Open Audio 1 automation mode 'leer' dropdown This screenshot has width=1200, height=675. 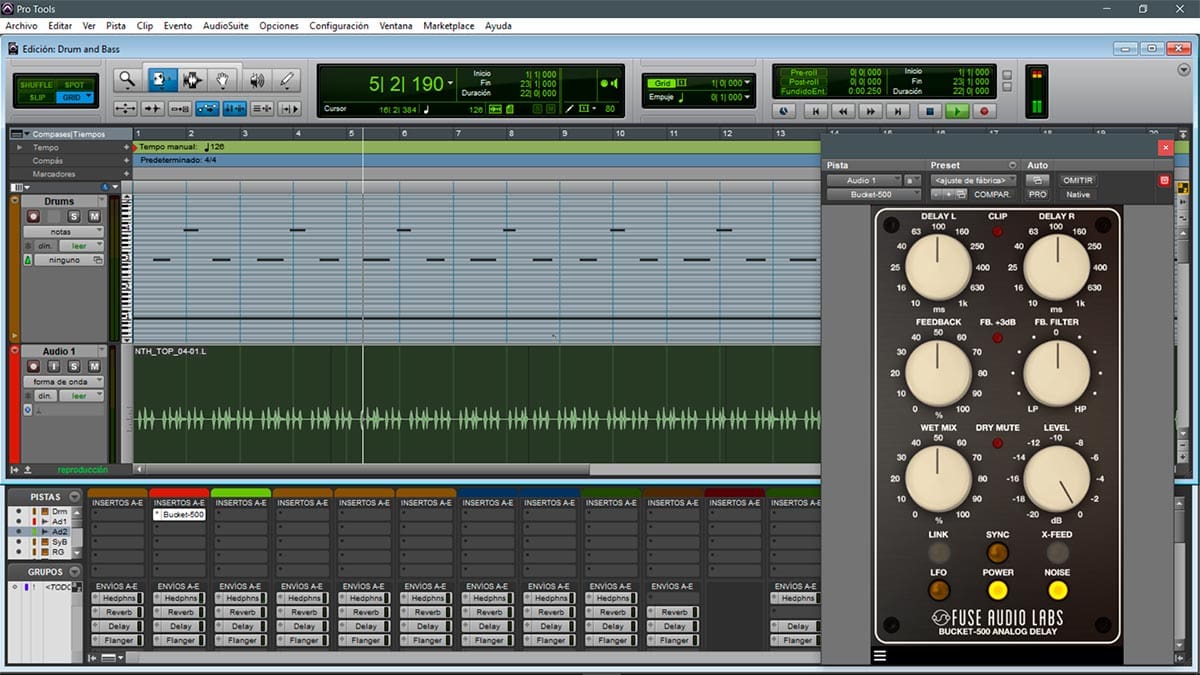pos(80,395)
